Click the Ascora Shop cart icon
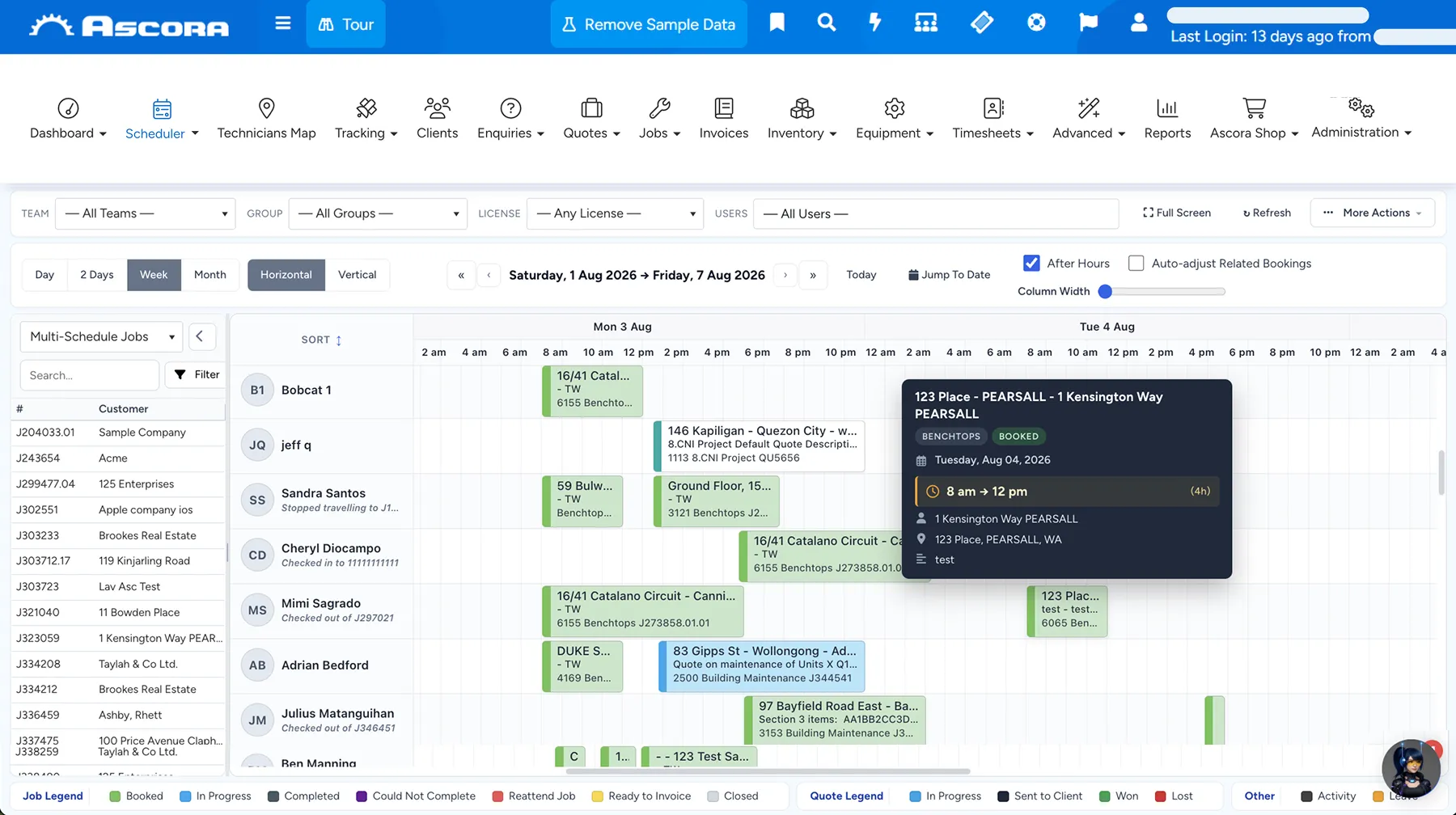 pos(1254,108)
